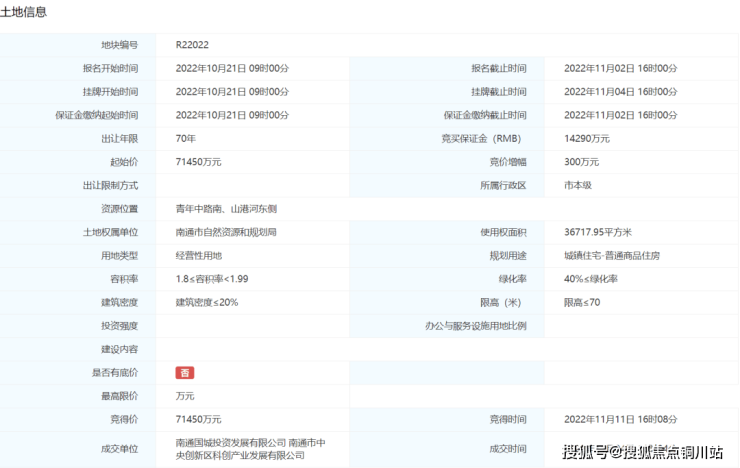Select the district value "市本级"

(x=579, y=185)
